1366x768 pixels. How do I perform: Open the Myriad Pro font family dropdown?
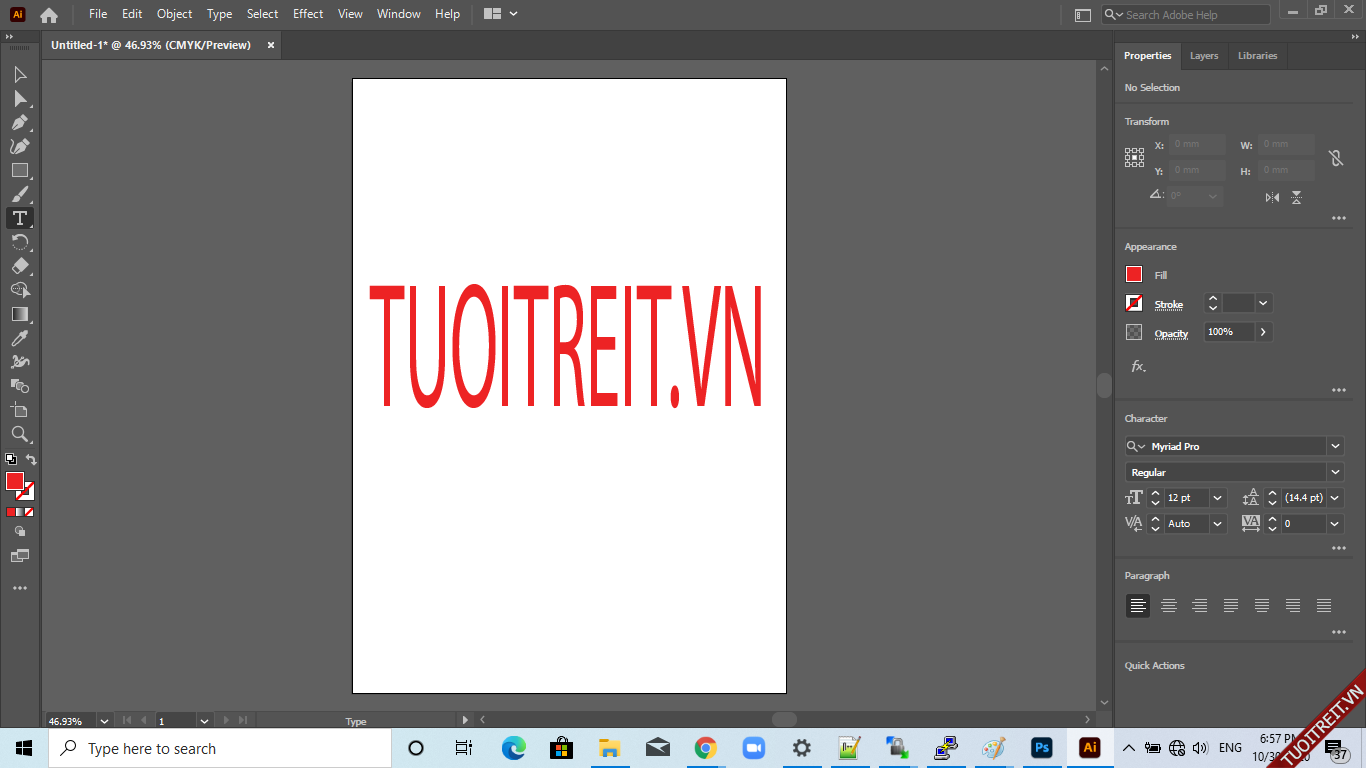pos(1335,446)
